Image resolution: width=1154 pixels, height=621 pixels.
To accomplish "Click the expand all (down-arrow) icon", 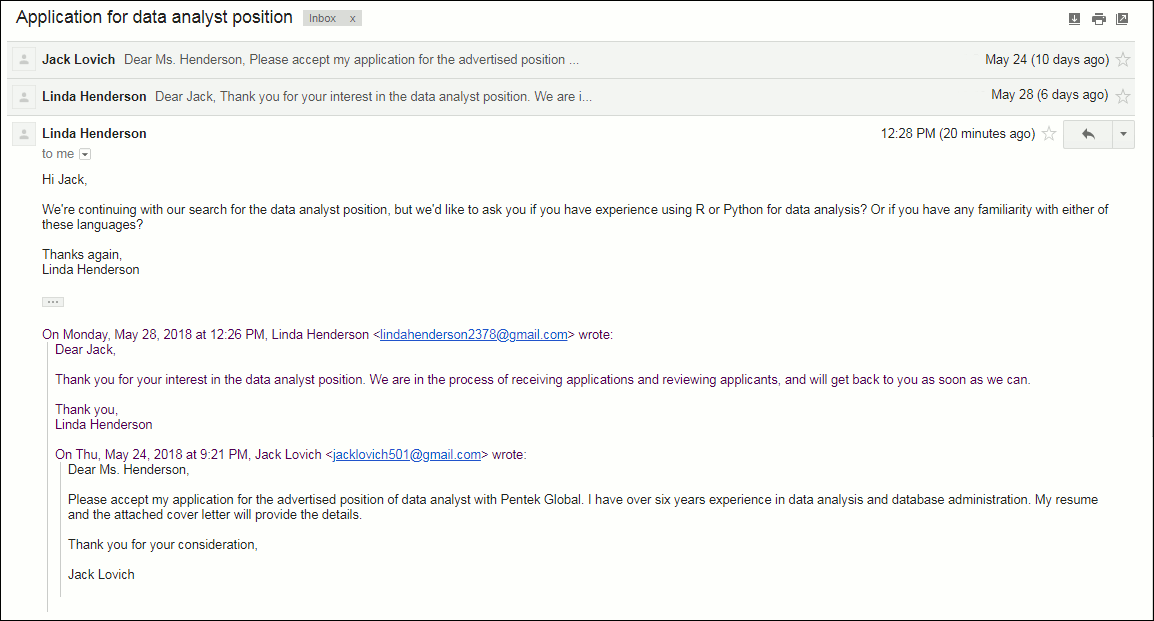I will (x=1075, y=19).
